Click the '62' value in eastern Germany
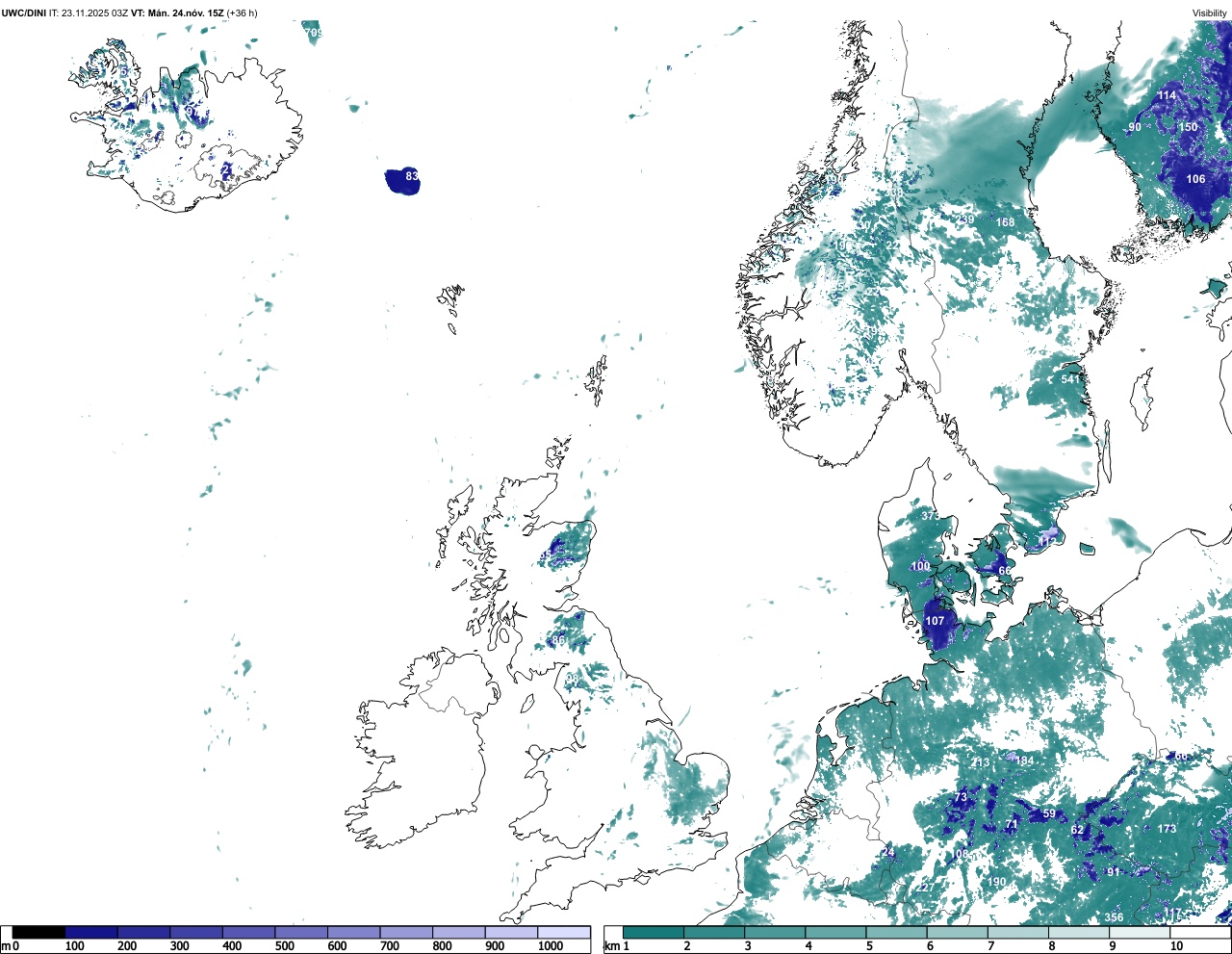The height and width of the screenshot is (954, 1232). pos(1077,830)
